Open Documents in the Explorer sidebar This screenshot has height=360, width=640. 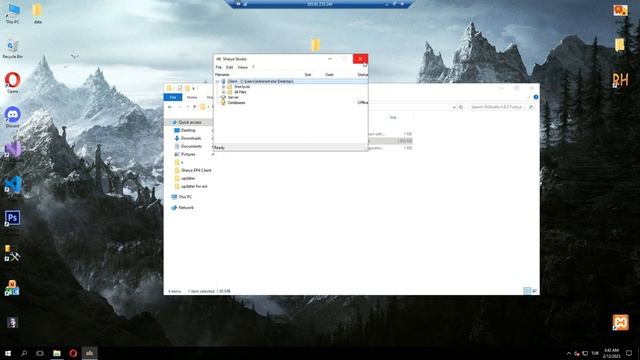click(x=191, y=146)
